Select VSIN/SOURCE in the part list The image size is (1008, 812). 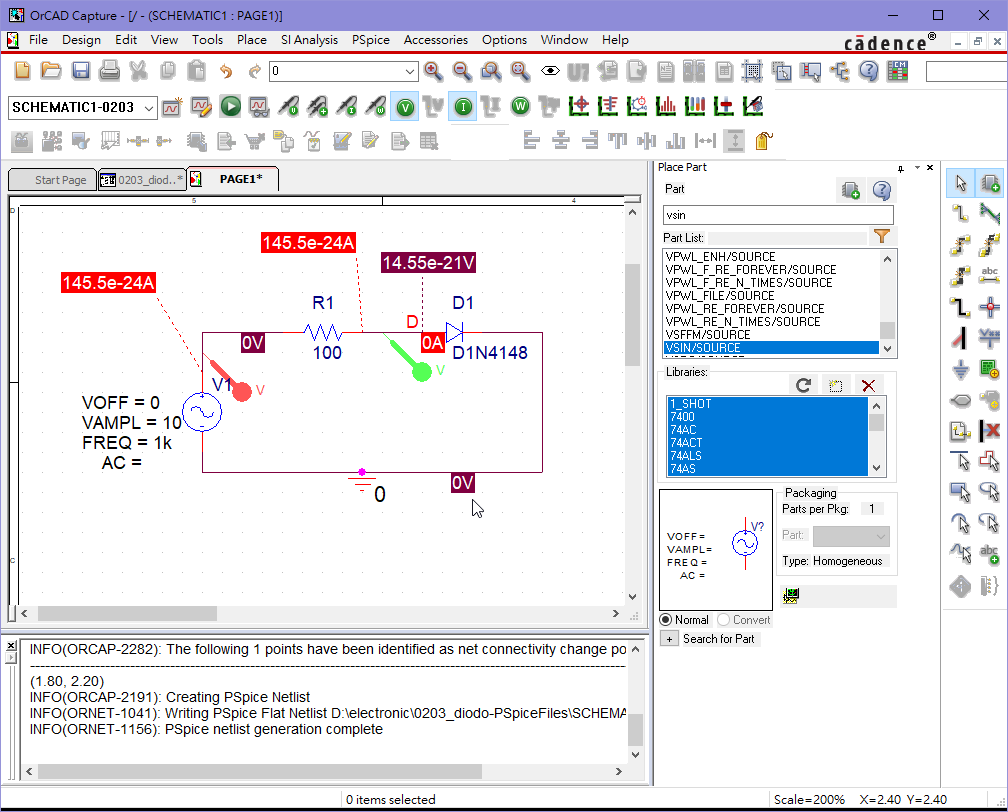click(771, 348)
